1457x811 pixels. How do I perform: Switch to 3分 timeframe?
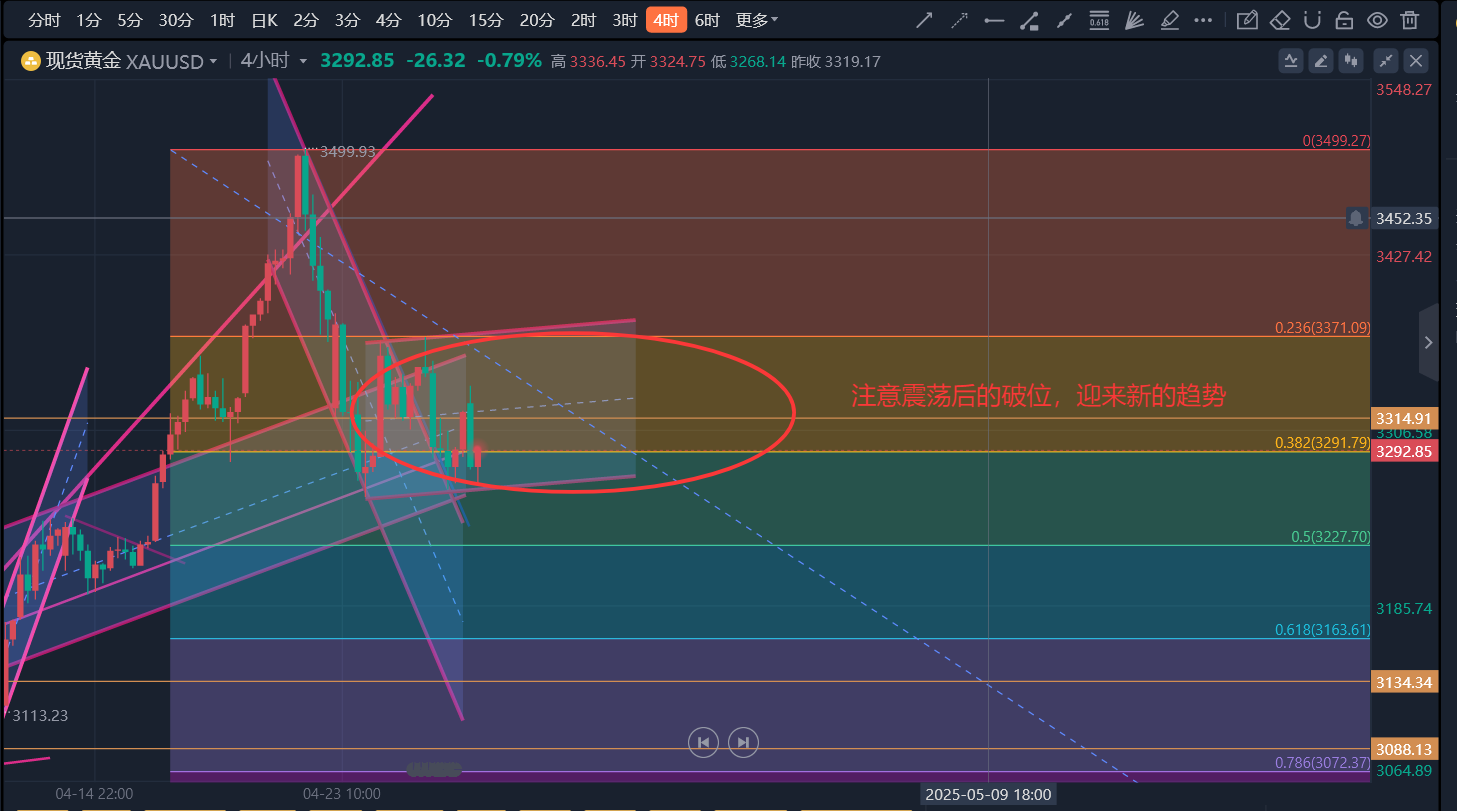(347, 20)
